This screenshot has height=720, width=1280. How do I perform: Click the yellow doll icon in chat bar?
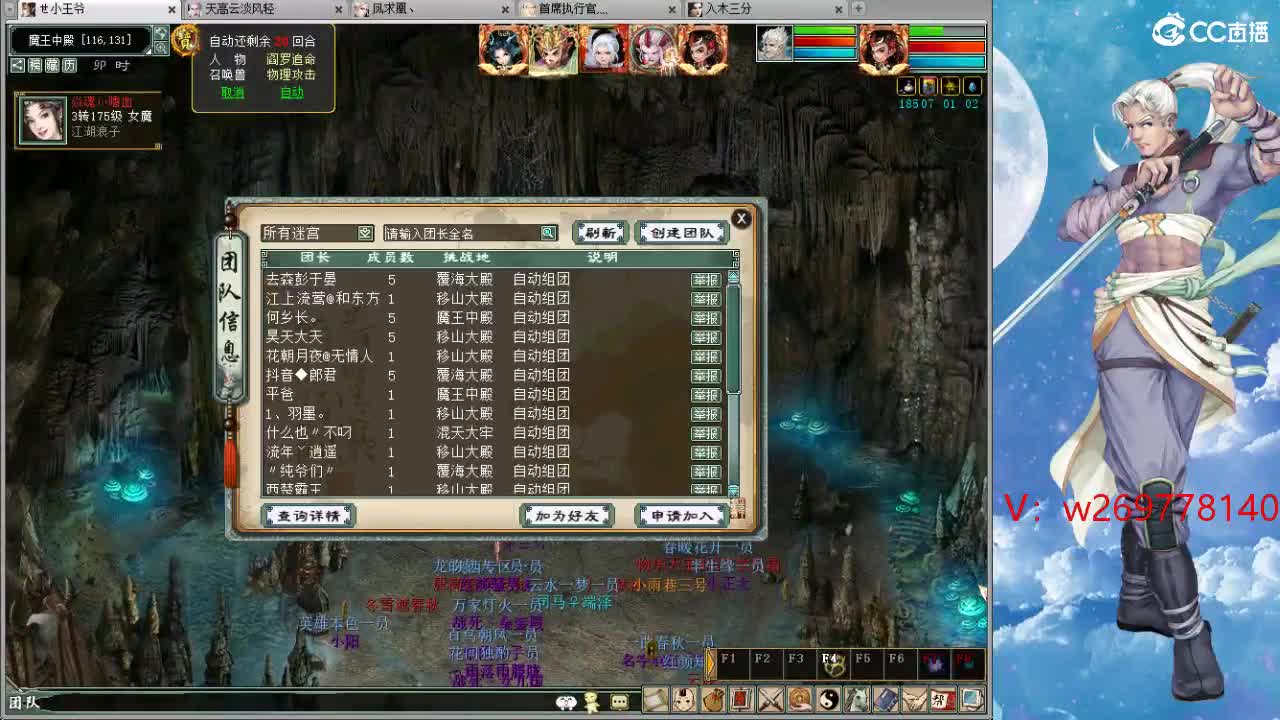coord(592,702)
